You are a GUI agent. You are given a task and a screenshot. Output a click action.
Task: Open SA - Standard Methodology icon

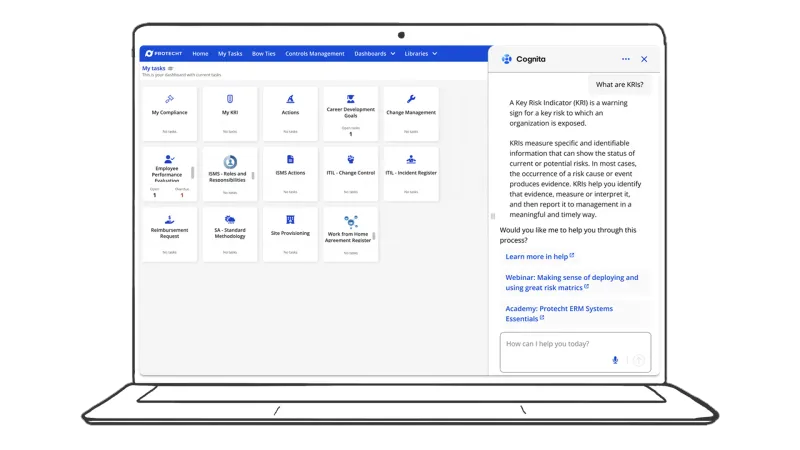point(230,219)
